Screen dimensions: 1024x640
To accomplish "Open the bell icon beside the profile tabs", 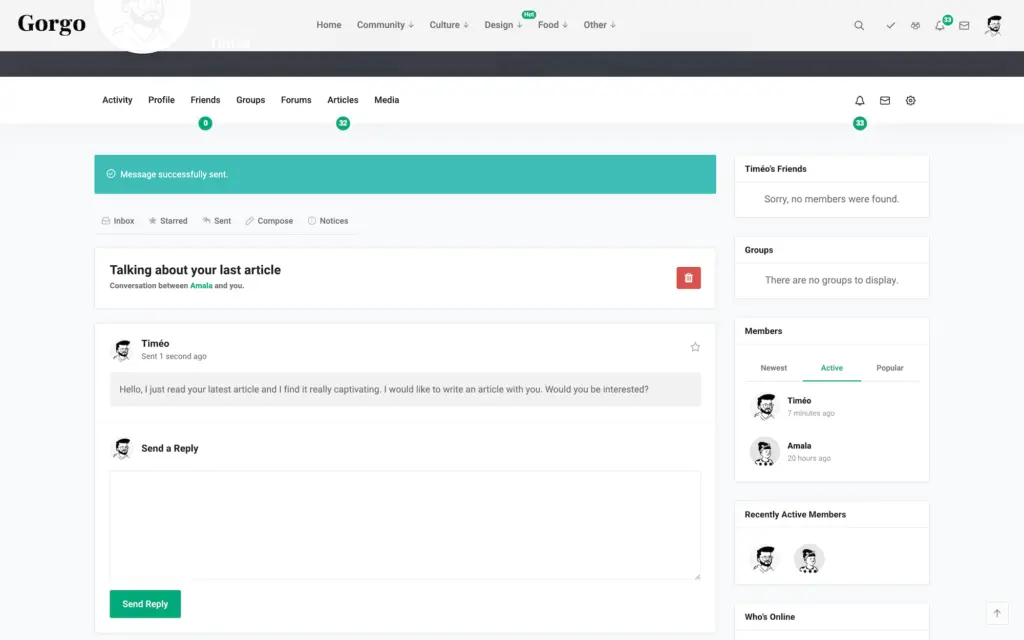I will (x=859, y=100).
